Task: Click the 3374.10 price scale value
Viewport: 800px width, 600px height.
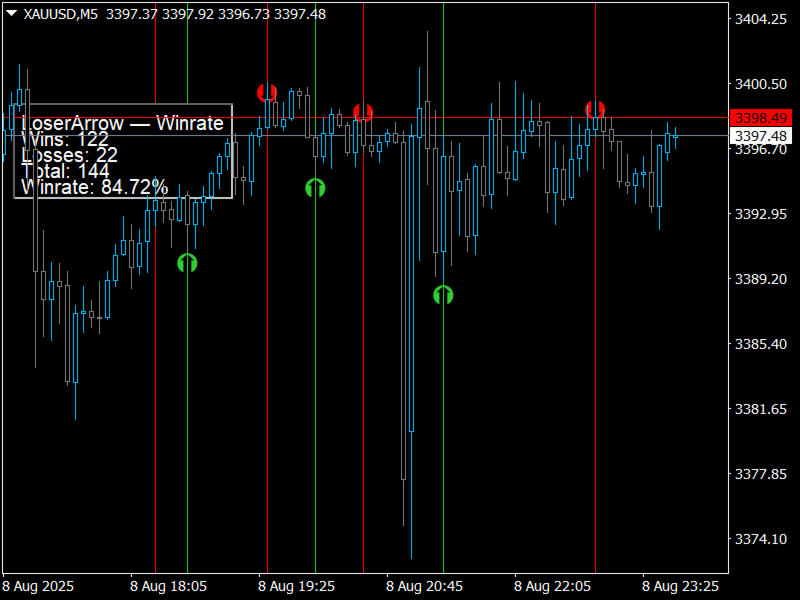Action: pyautogui.click(x=760, y=539)
